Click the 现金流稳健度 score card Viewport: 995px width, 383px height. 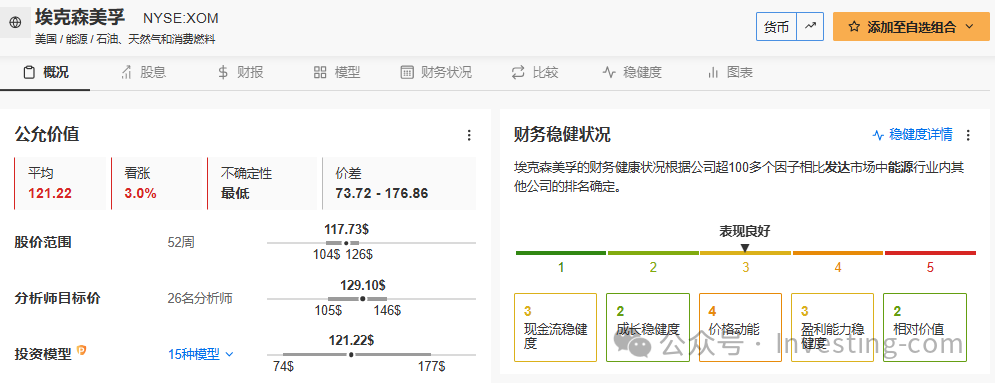point(555,327)
